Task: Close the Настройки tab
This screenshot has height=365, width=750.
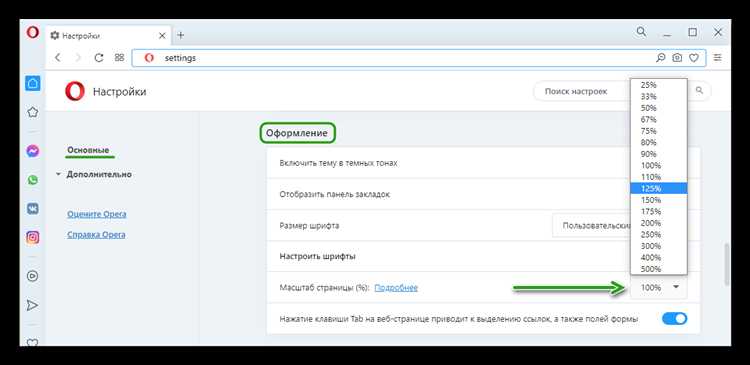Action: [162, 35]
